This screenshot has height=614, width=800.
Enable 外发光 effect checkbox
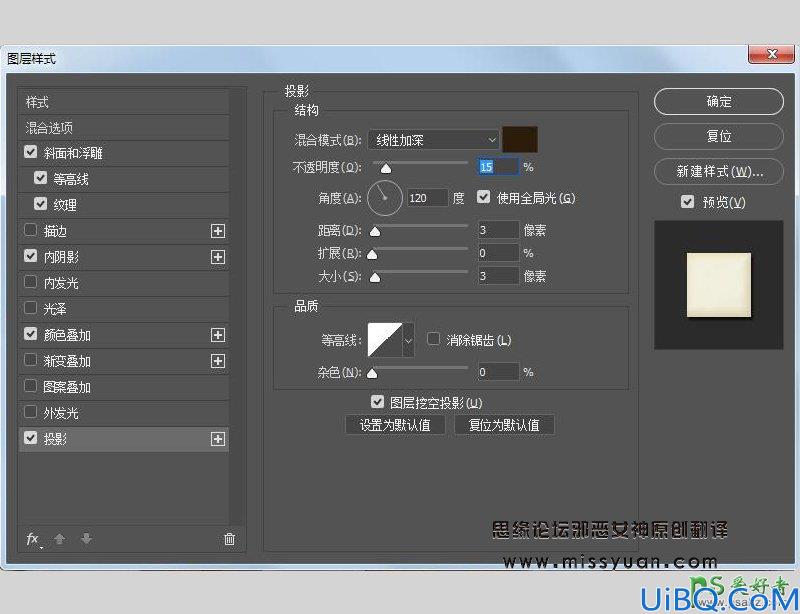pos(31,412)
